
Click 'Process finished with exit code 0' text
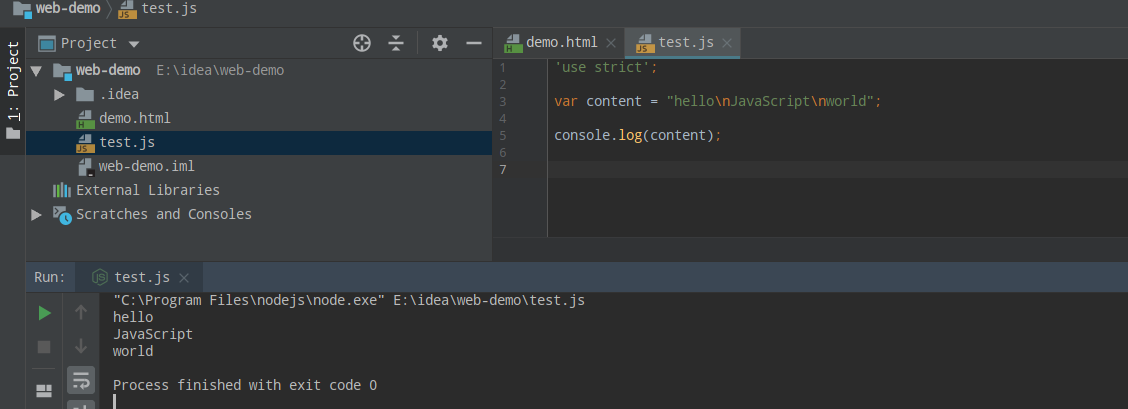[245, 385]
